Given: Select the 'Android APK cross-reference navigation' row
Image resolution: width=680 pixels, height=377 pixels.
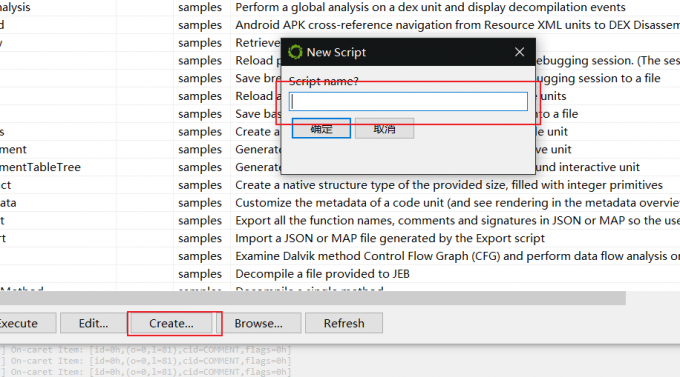Looking at the screenshot, I should (x=340, y=25).
